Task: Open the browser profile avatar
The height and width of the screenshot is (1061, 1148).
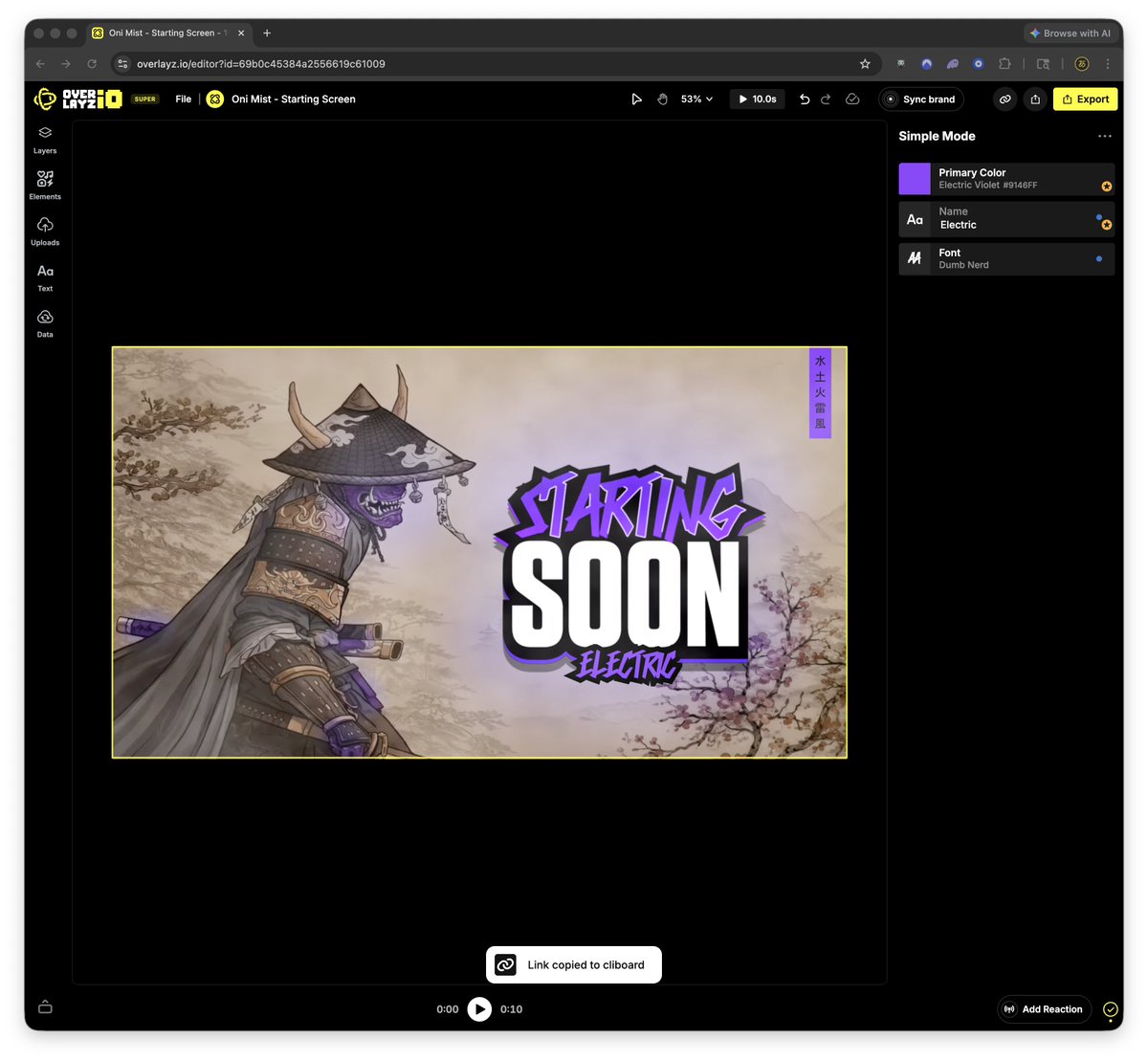Action: point(1082,64)
